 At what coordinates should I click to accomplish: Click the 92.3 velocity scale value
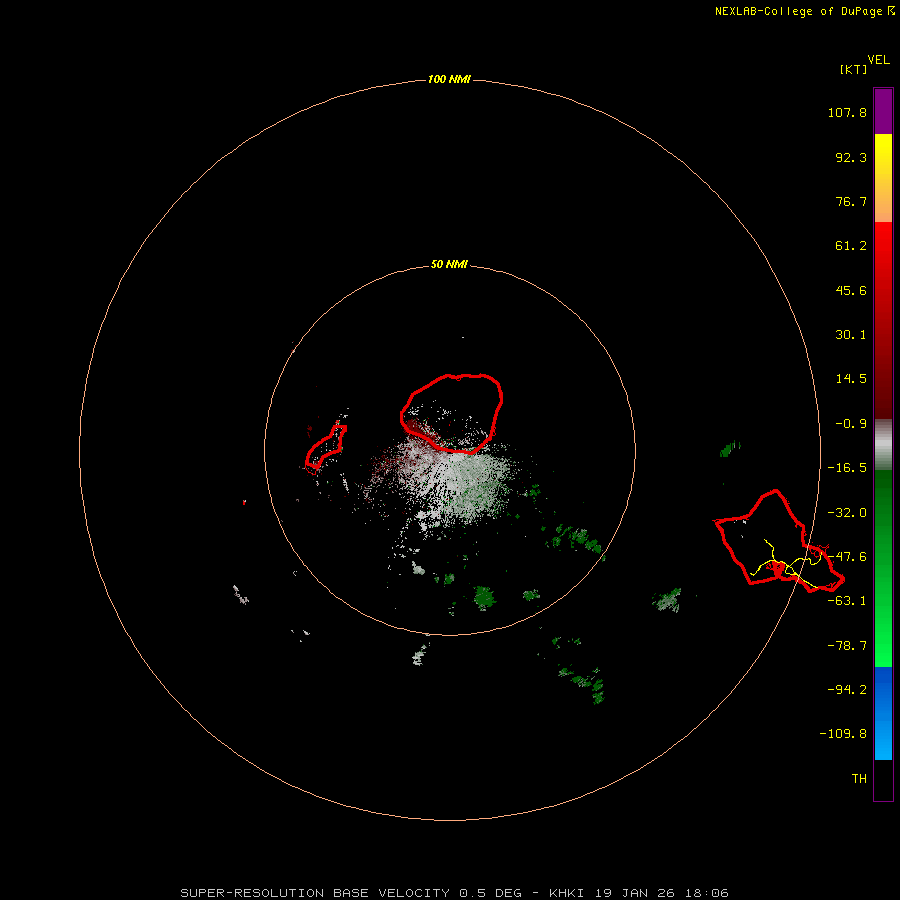tap(851, 157)
